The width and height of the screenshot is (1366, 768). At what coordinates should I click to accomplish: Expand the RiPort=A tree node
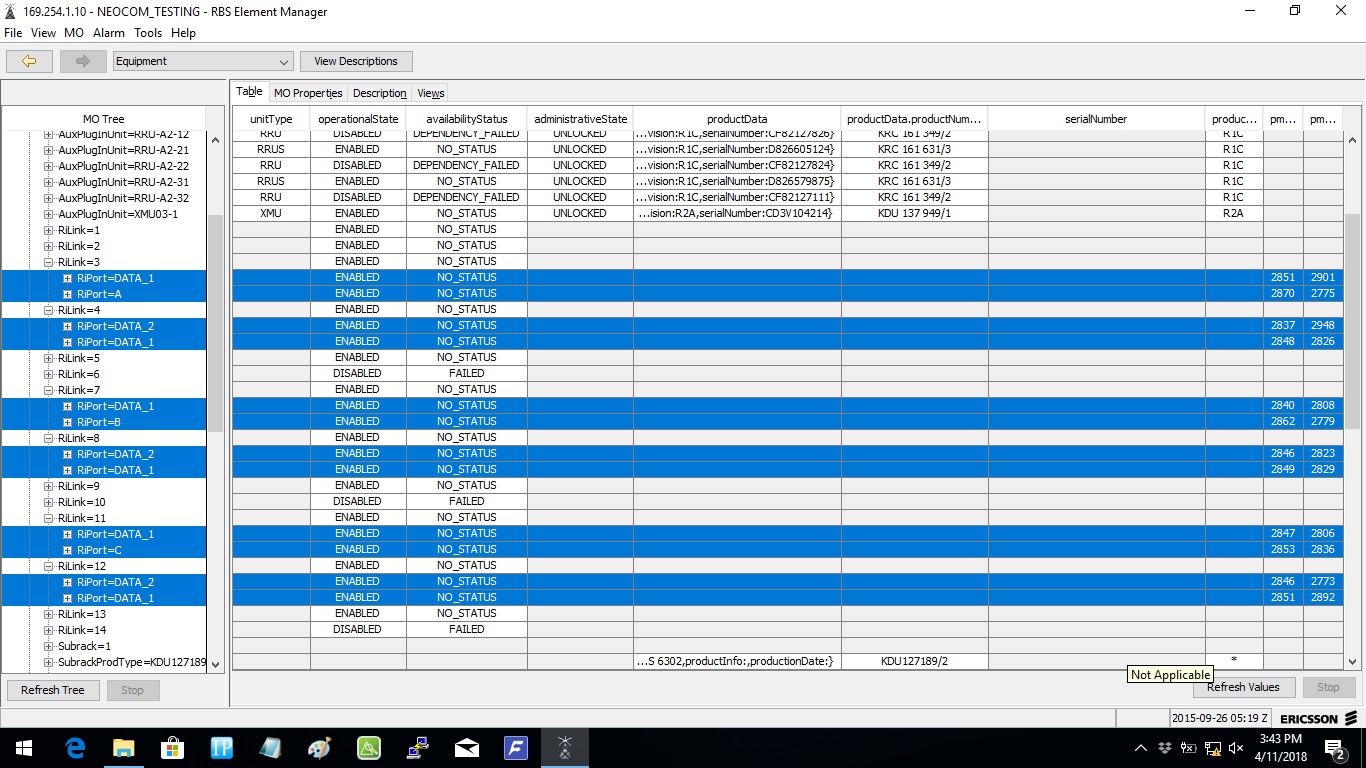tap(67, 294)
